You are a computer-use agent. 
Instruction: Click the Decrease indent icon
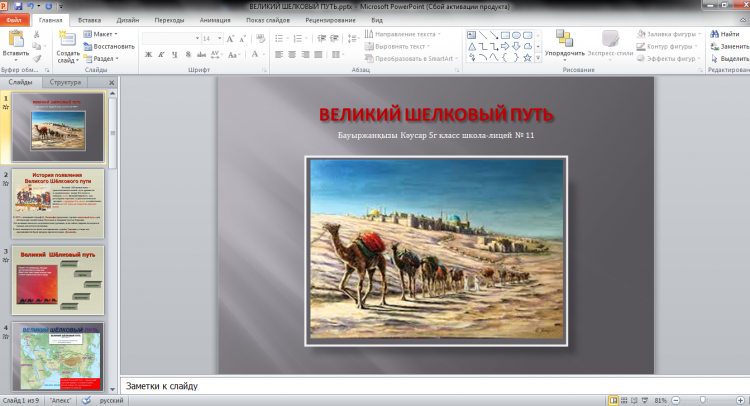tap(322, 39)
